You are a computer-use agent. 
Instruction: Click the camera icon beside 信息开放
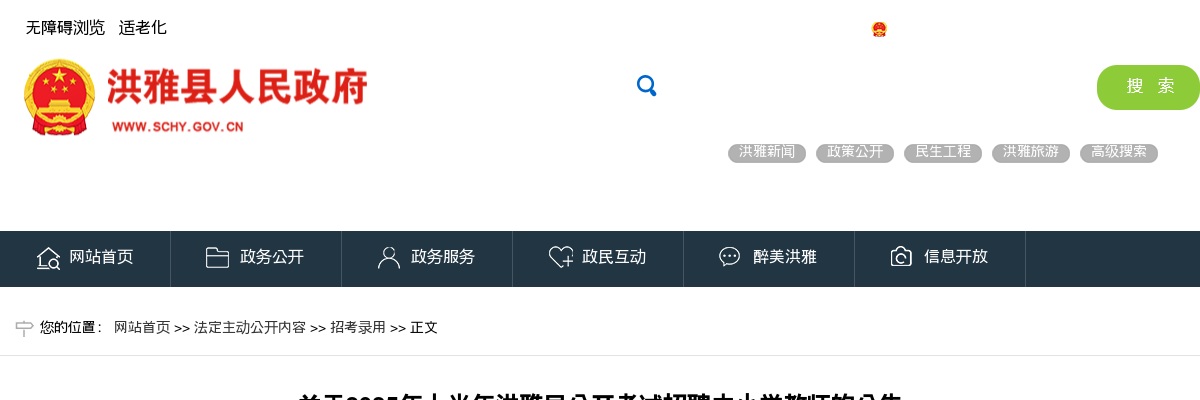point(901,257)
